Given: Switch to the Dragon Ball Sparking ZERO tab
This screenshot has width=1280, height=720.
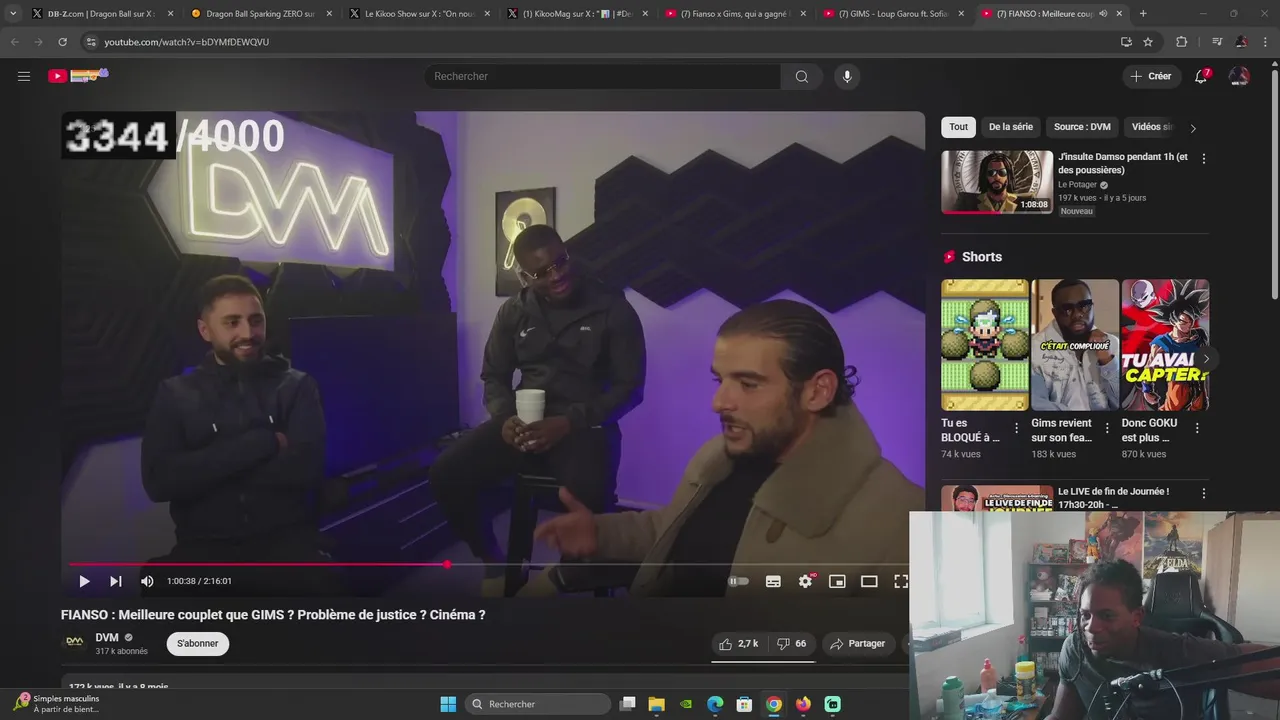Looking at the screenshot, I should (x=261, y=14).
